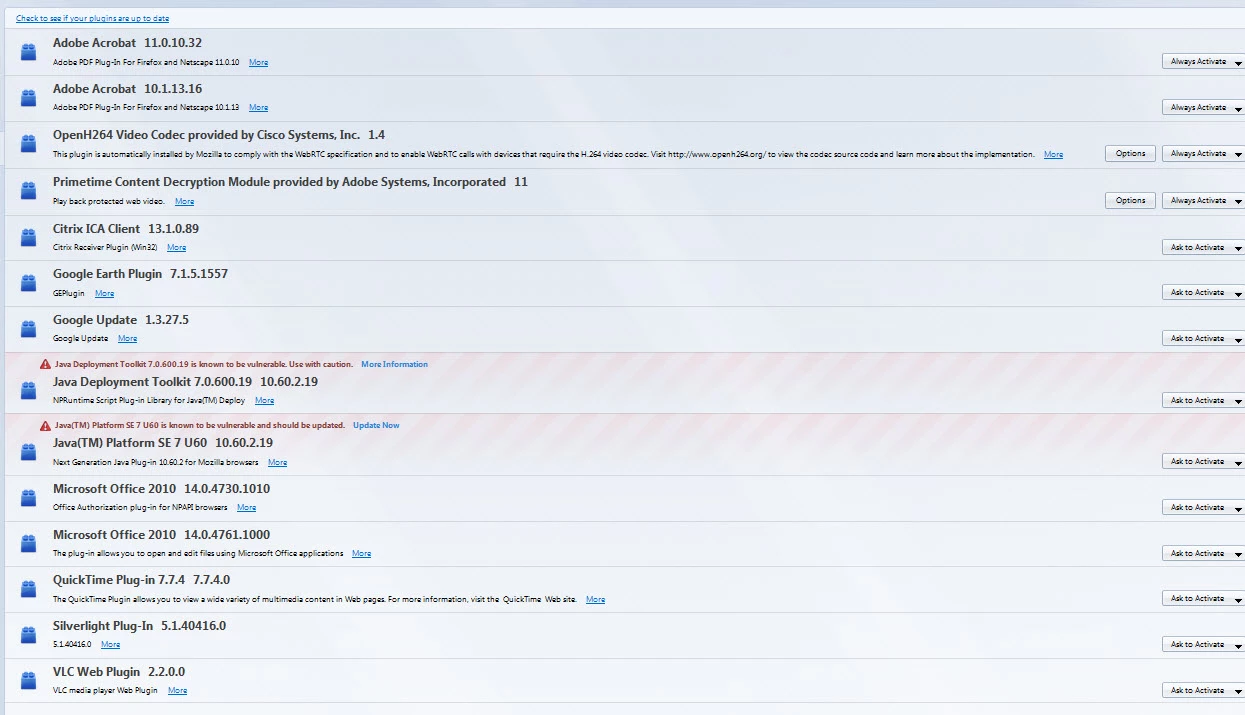The width and height of the screenshot is (1245, 715).
Task: Select the 'Citrix ICA Client 13.1.0.89' title
Action: click(126, 229)
